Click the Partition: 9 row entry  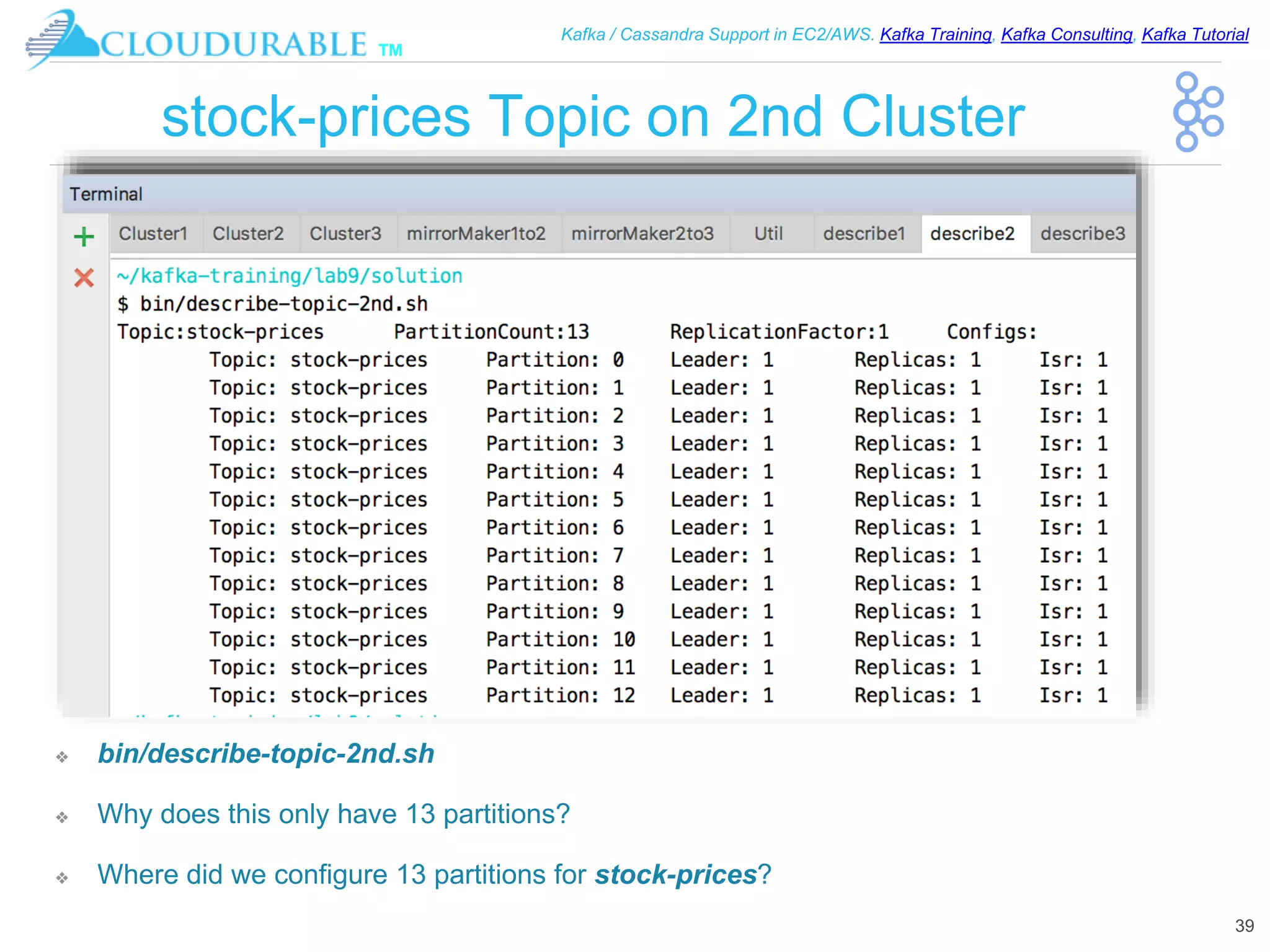[x=554, y=611]
